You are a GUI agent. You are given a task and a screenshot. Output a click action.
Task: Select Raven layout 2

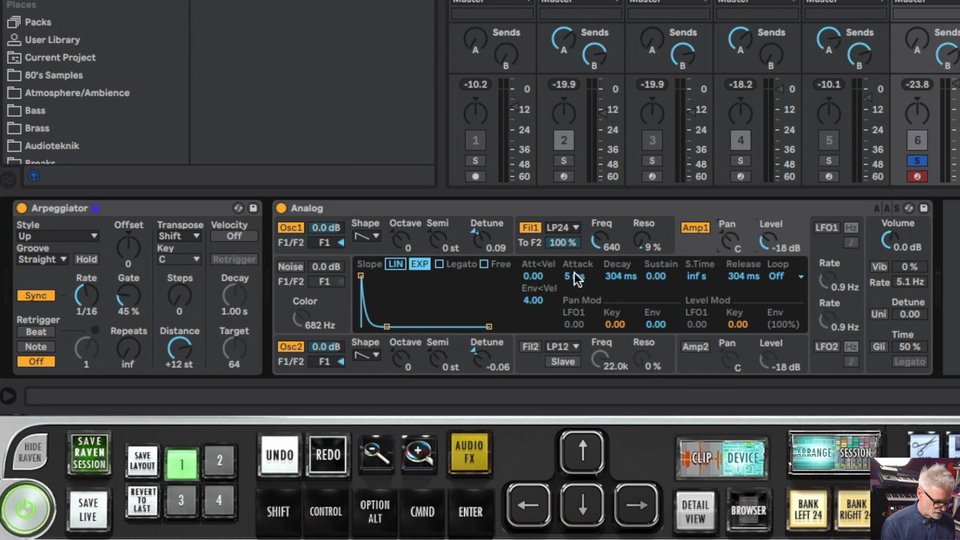coord(219,460)
